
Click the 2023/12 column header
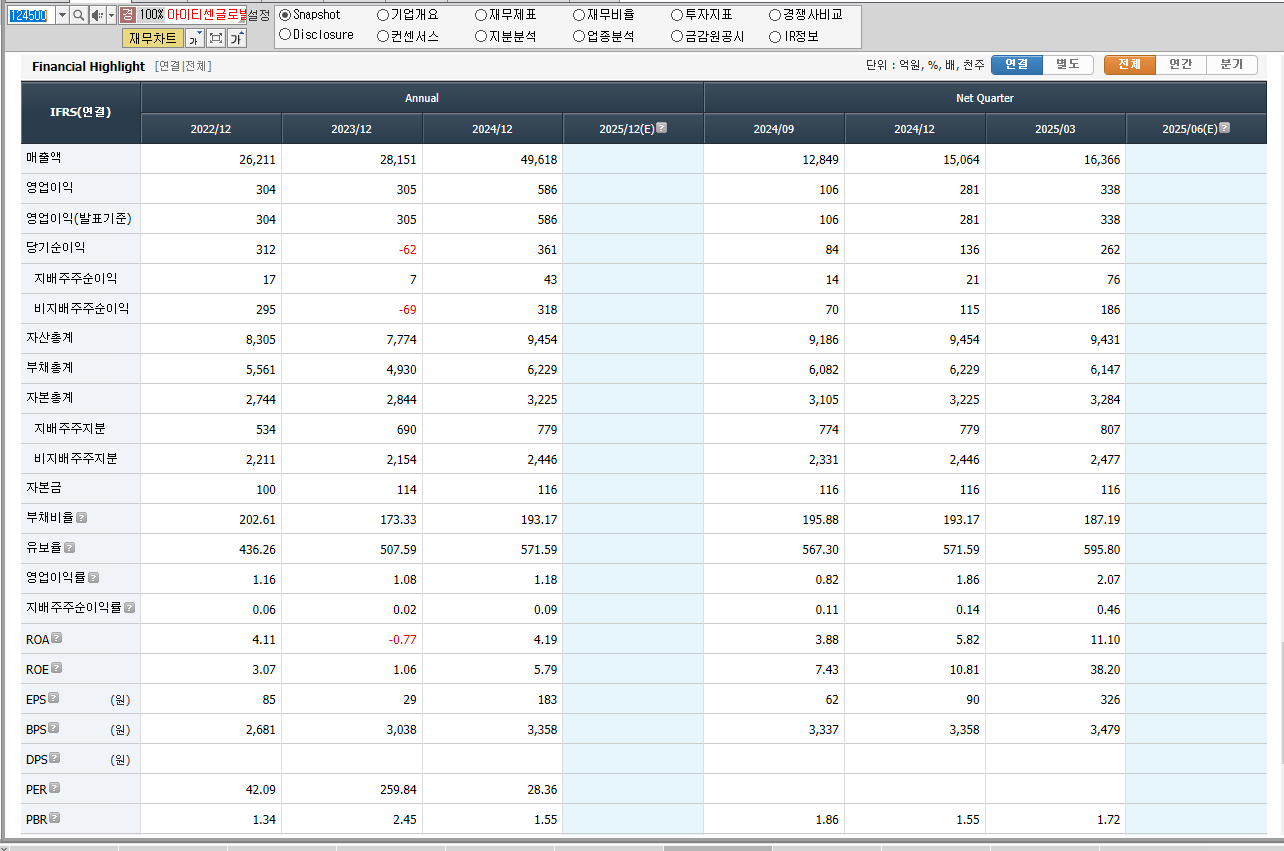tap(352, 129)
